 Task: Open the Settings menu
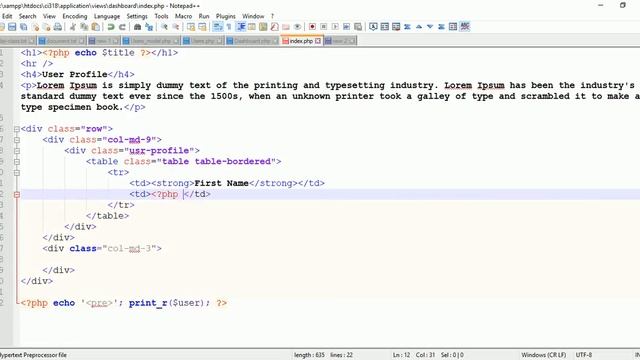137,16
